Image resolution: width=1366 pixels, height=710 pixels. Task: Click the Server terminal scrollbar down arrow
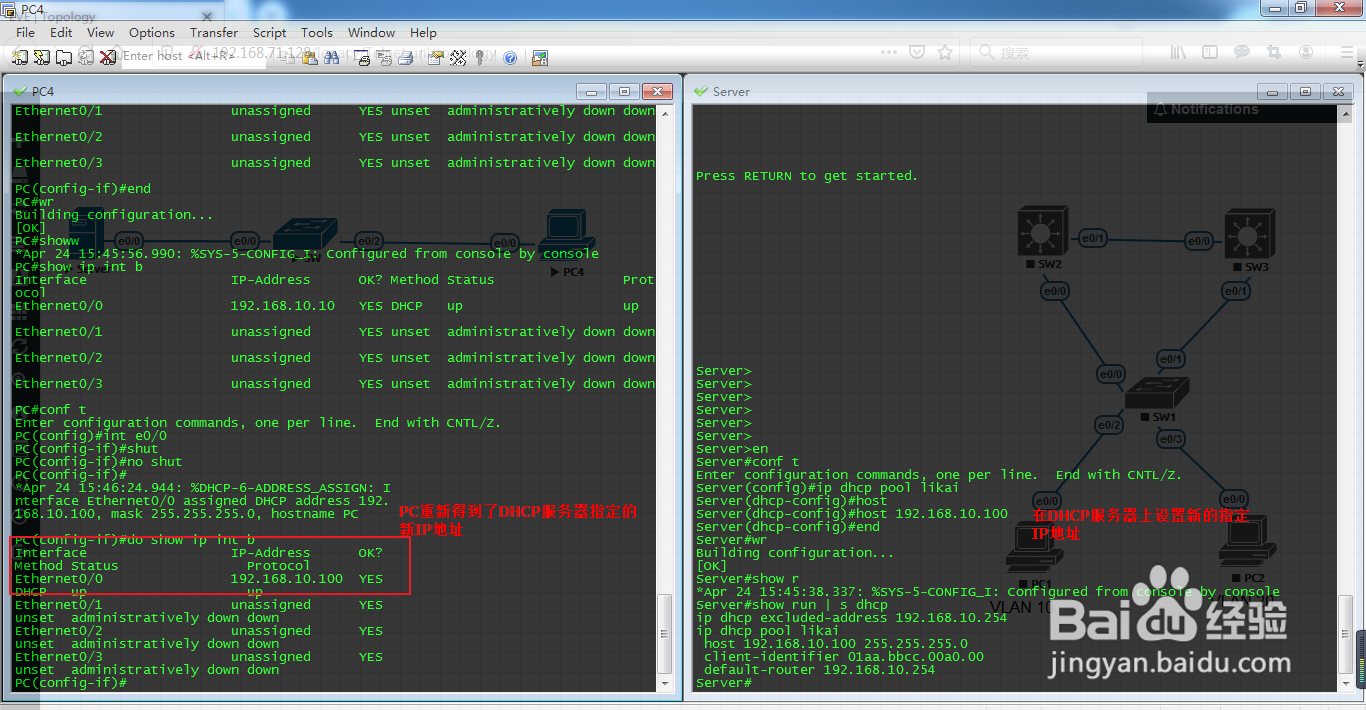(x=1347, y=682)
